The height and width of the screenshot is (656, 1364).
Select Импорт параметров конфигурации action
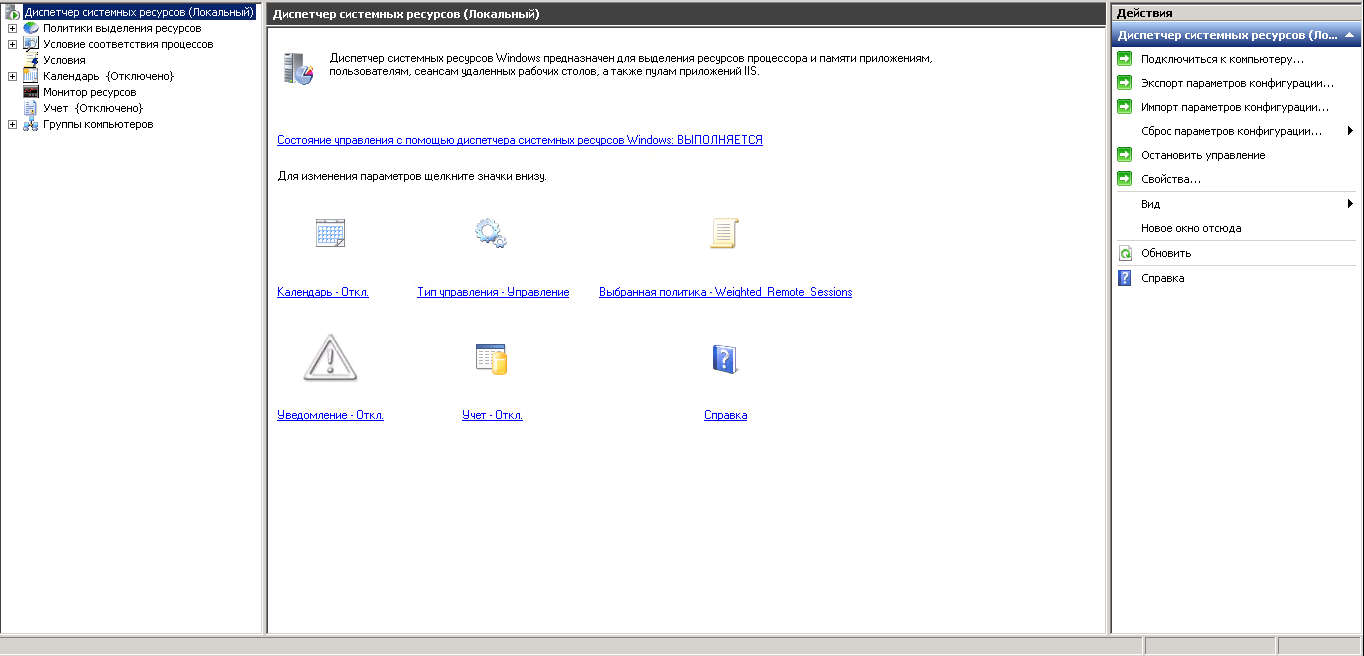1235,107
